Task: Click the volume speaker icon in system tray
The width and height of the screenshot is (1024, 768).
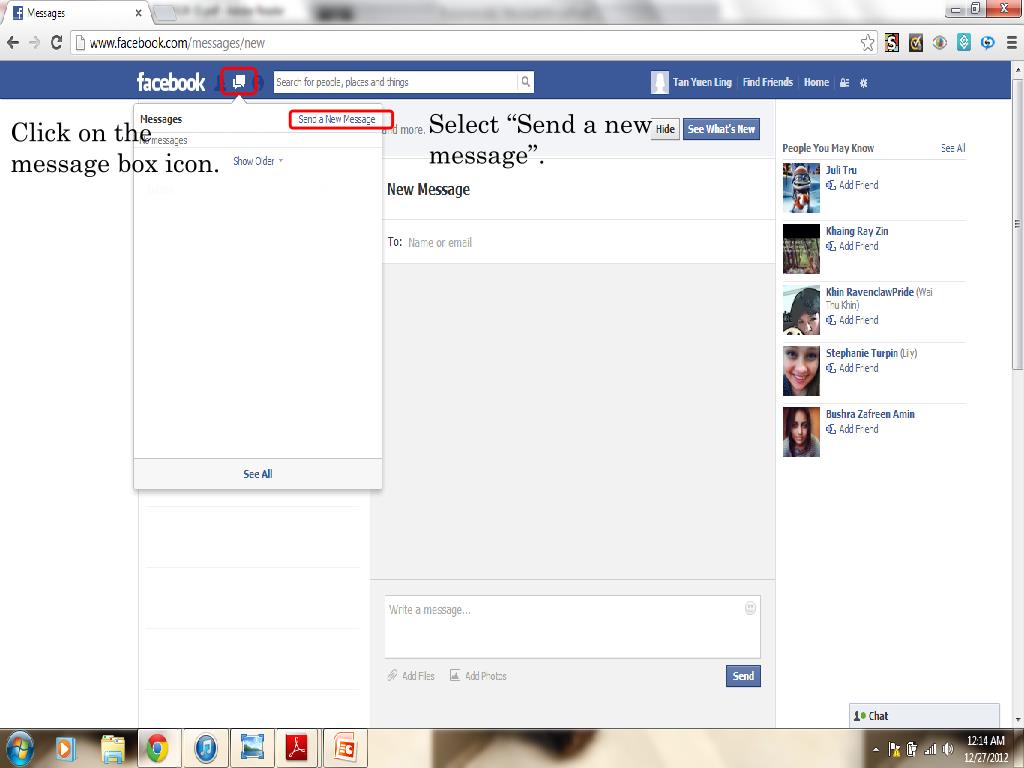Action: 948,750
